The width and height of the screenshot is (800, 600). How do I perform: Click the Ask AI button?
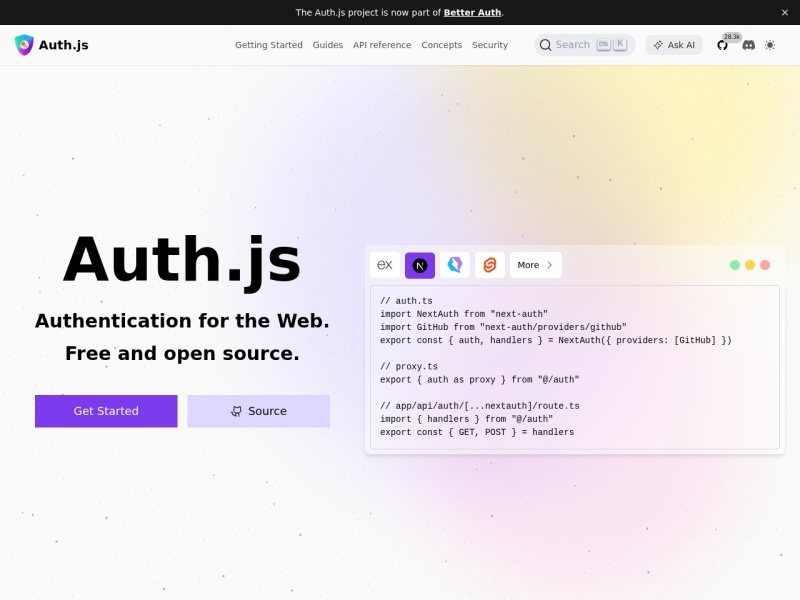point(674,45)
